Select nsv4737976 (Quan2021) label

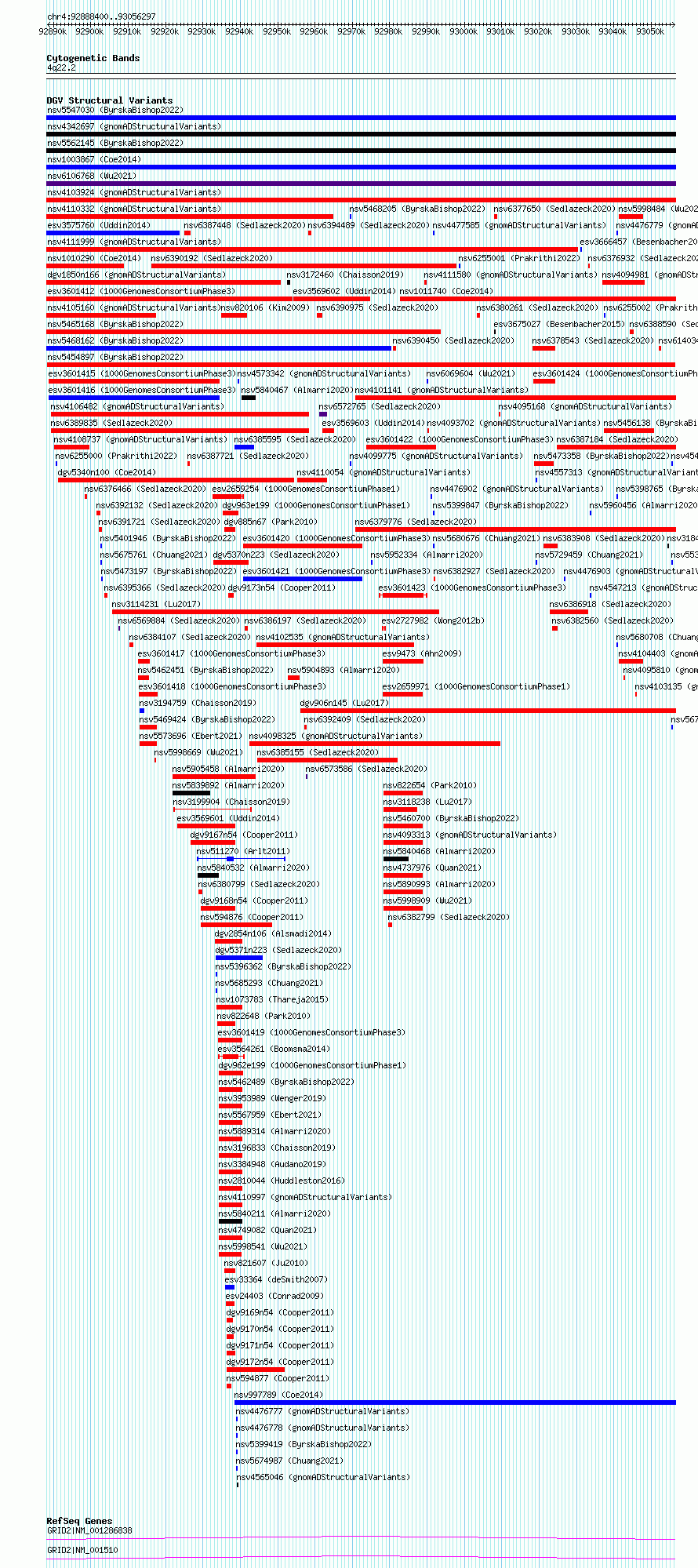point(432,868)
